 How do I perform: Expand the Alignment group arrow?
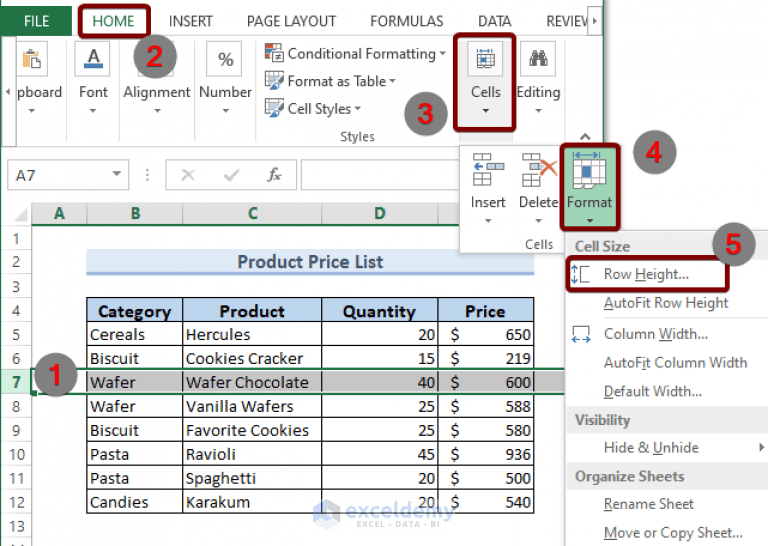(x=157, y=111)
